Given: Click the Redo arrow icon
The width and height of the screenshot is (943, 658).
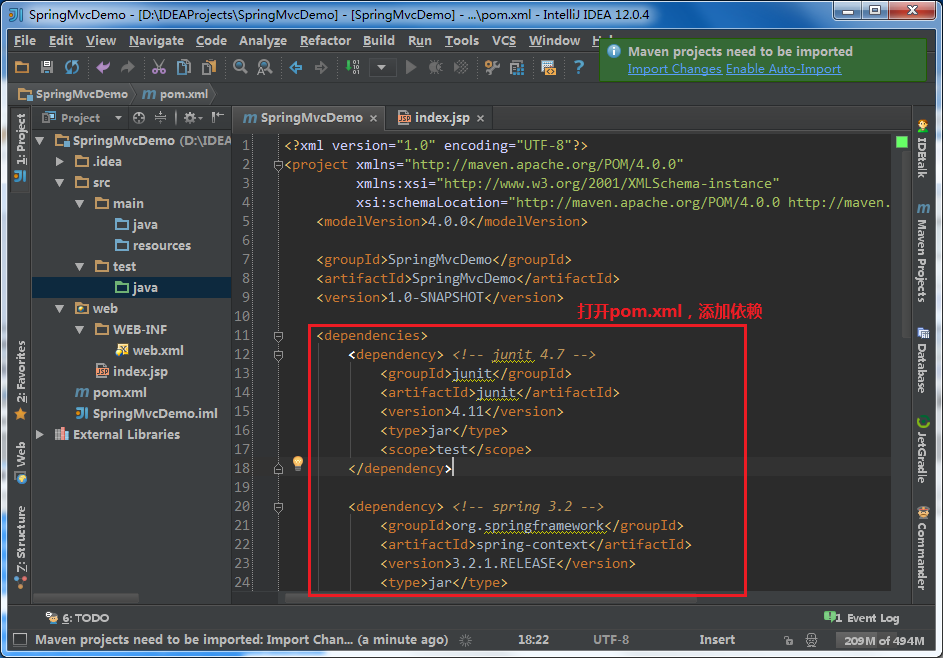Looking at the screenshot, I should pos(127,67).
